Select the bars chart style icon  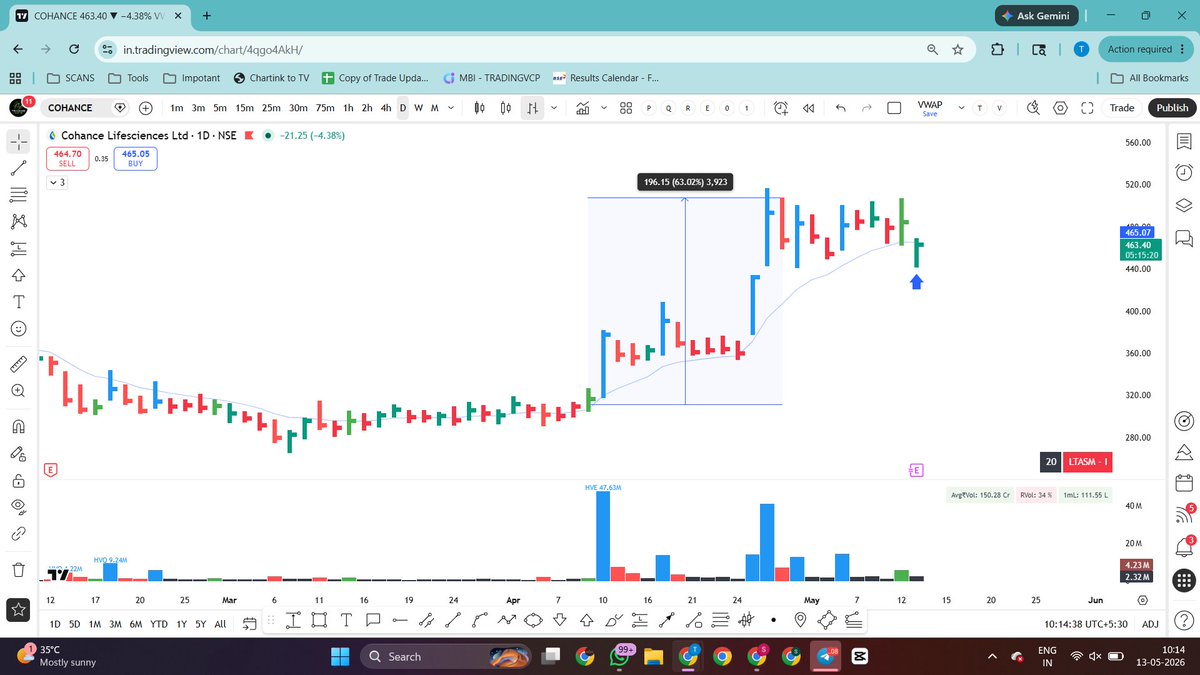click(x=533, y=108)
